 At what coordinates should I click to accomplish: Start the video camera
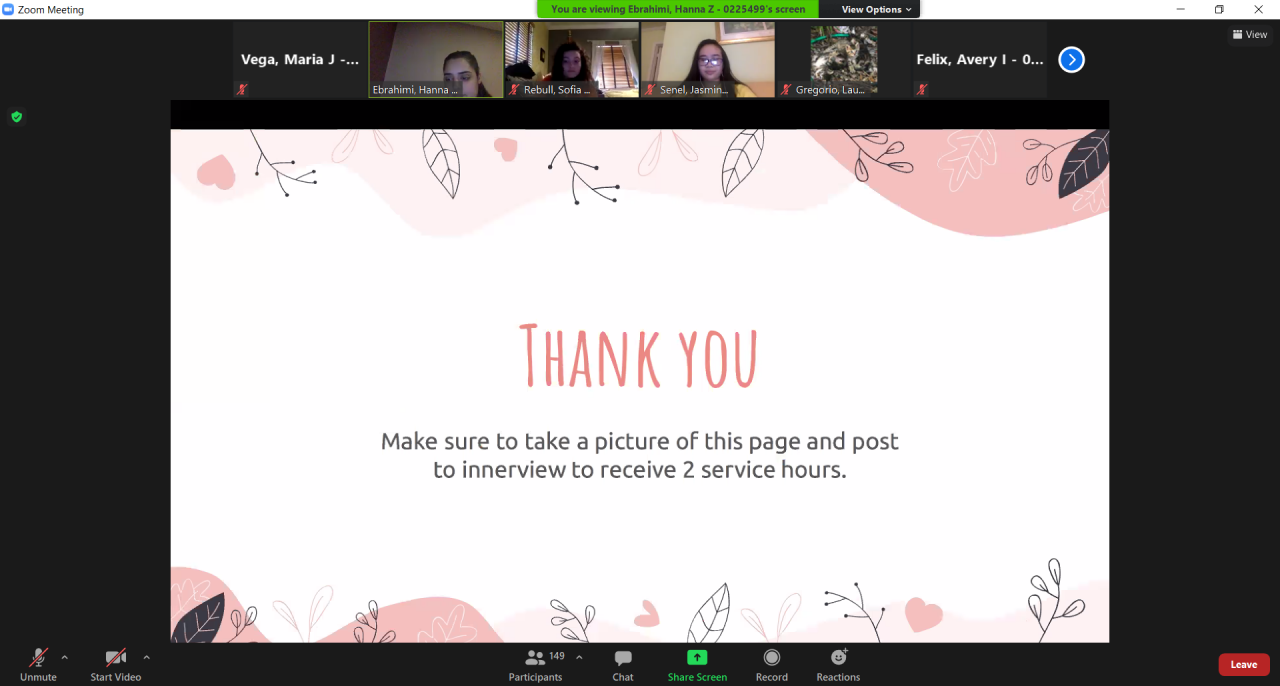click(x=116, y=664)
